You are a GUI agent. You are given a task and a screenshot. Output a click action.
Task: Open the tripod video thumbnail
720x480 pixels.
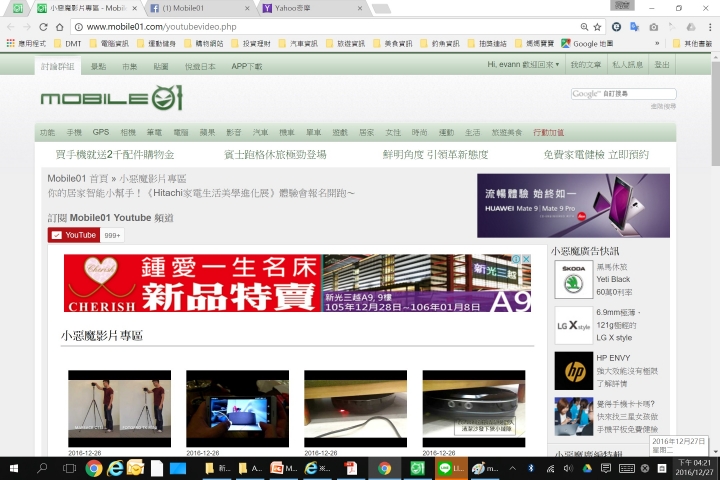119,408
